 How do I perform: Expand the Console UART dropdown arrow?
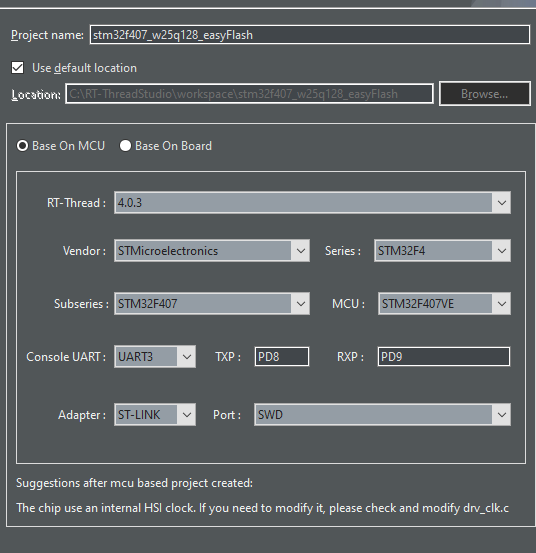click(x=187, y=357)
